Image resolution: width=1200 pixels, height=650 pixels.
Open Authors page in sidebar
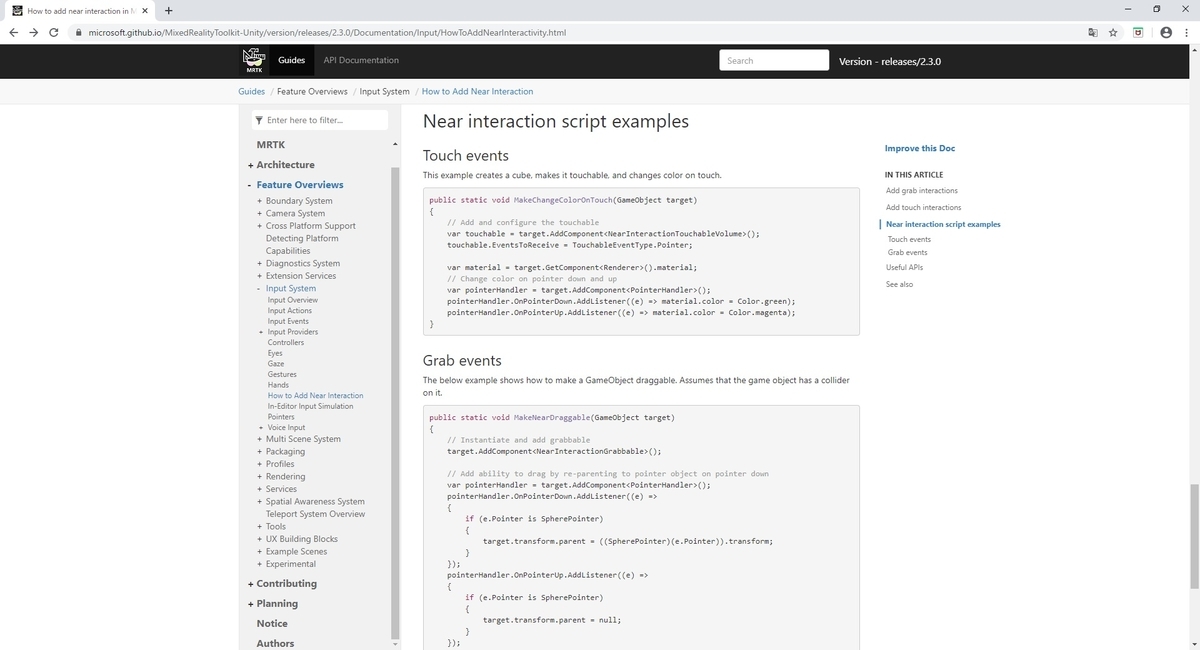point(276,643)
